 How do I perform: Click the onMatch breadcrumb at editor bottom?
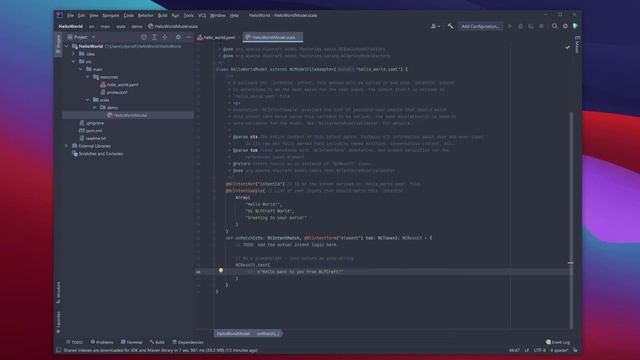click(268, 334)
